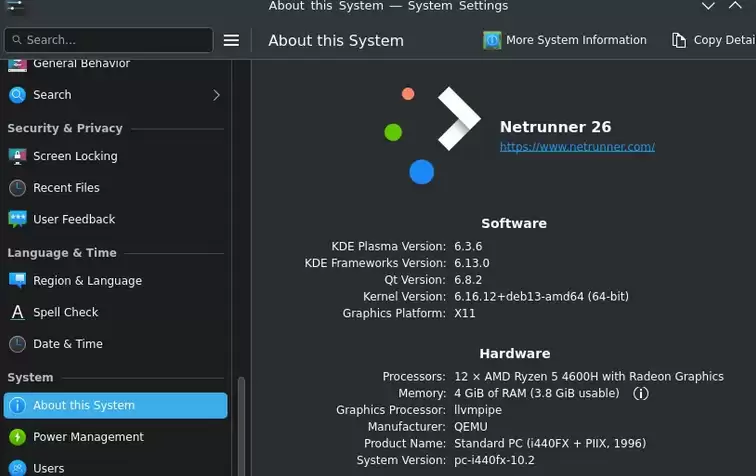Open the netrunner.com website link
756x476 pixels.
coord(577,147)
